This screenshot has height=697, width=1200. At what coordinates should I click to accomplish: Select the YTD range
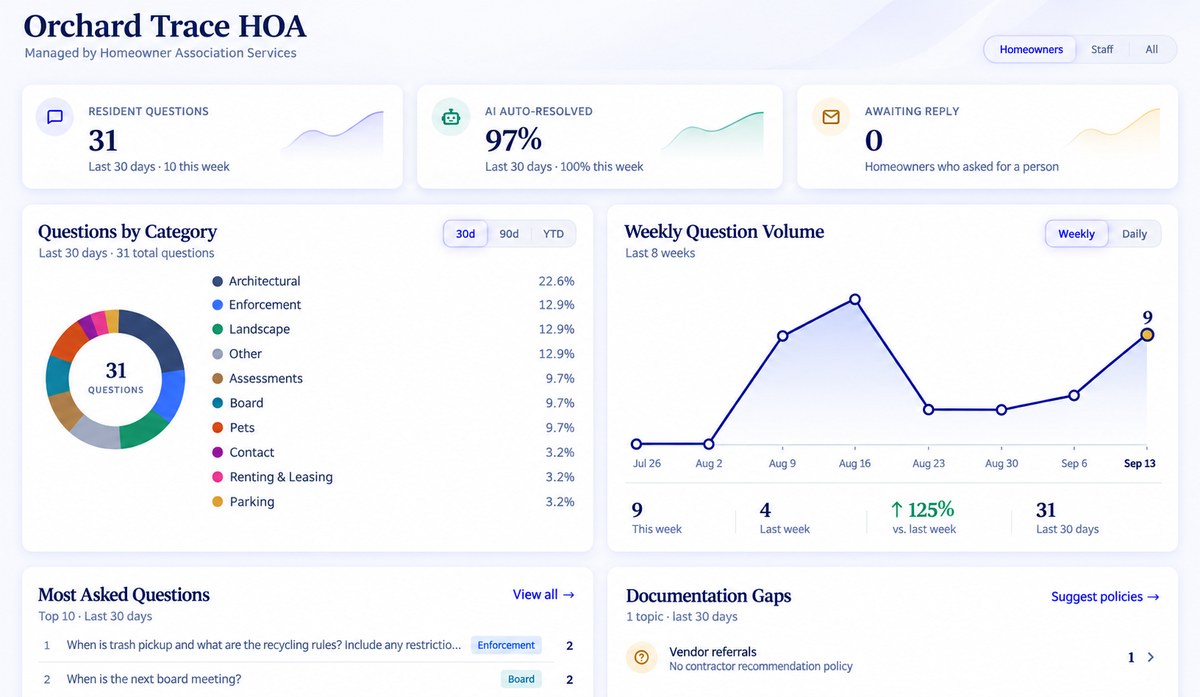553,234
